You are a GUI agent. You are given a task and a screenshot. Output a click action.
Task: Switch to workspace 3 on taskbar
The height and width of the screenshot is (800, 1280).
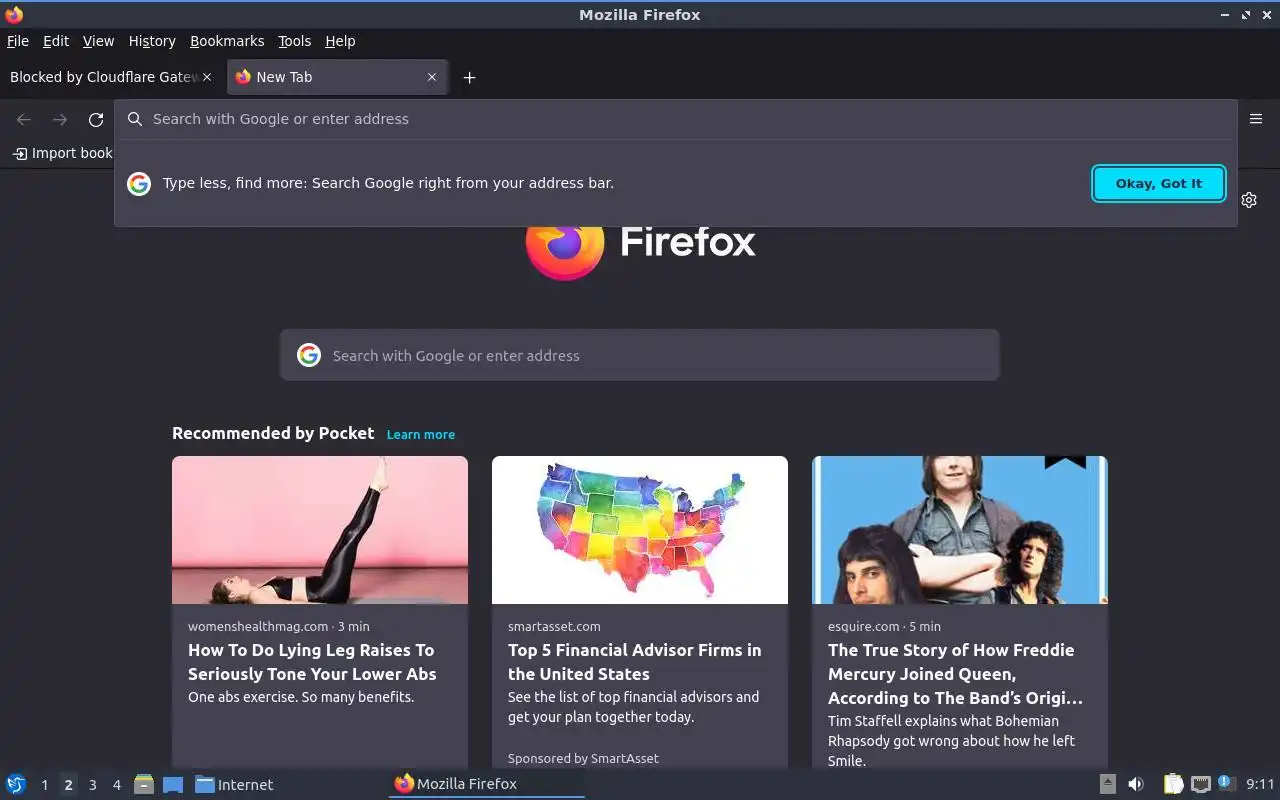(x=92, y=785)
